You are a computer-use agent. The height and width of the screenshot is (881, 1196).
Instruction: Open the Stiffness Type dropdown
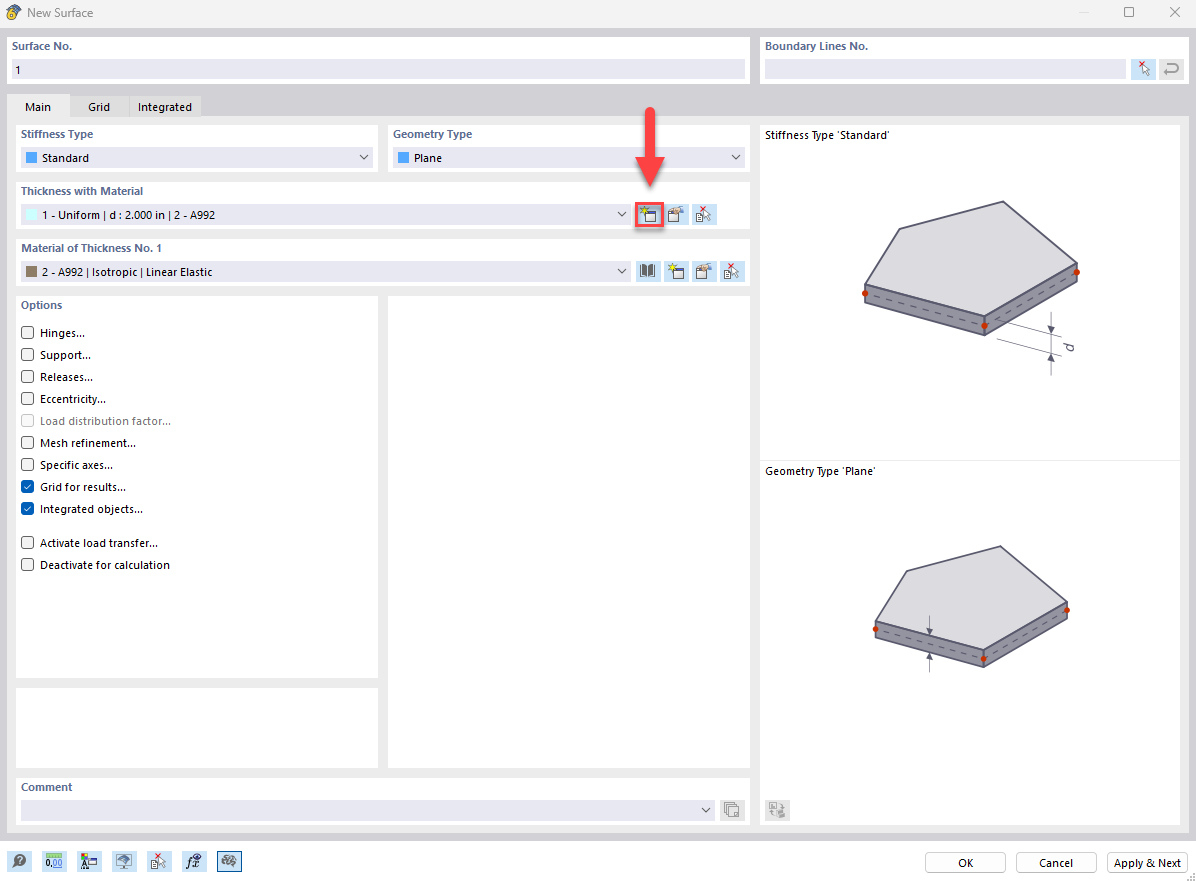coord(363,157)
